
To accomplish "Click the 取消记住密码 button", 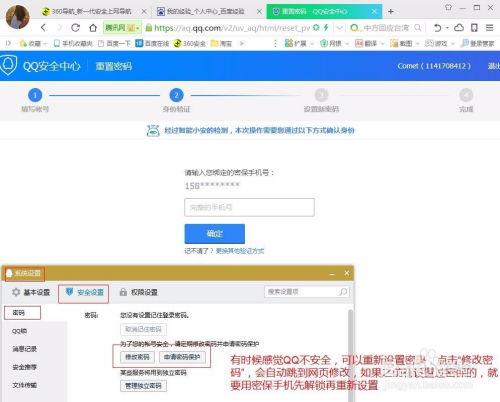I will (x=143, y=329).
